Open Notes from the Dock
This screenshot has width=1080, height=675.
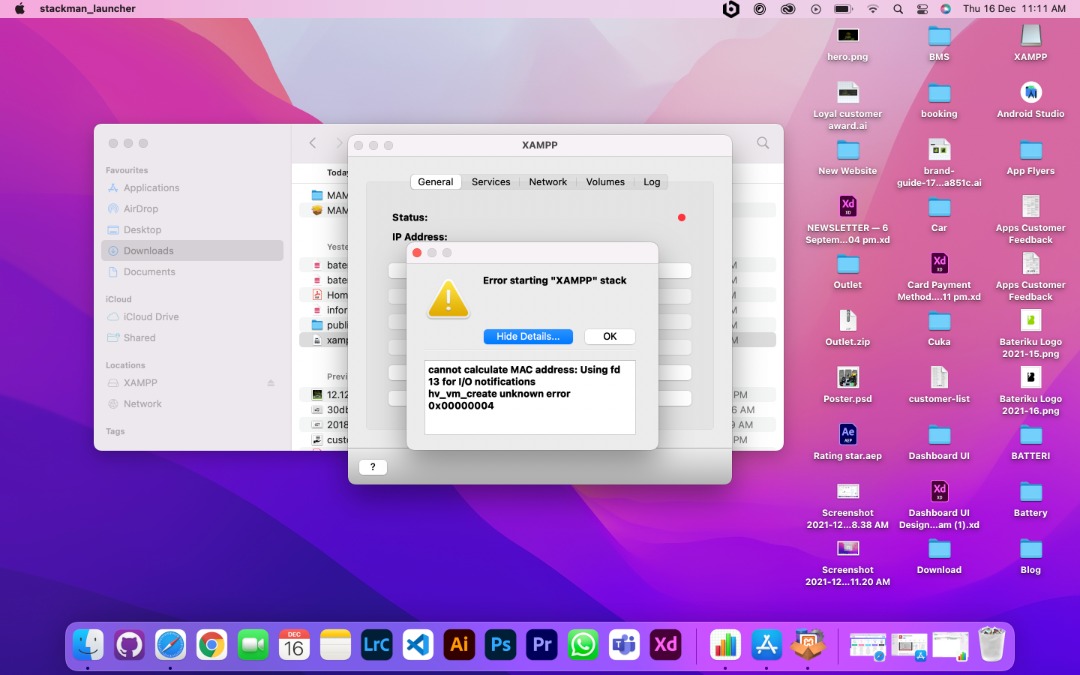click(x=335, y=645)
